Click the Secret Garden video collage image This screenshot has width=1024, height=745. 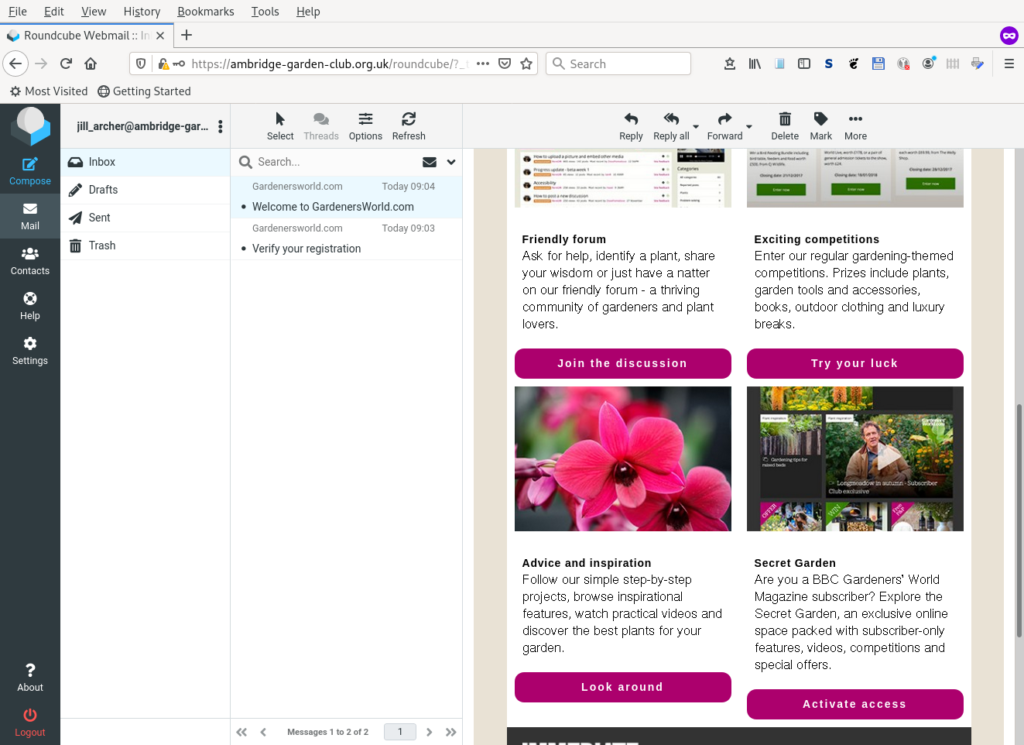coord(854,458)
